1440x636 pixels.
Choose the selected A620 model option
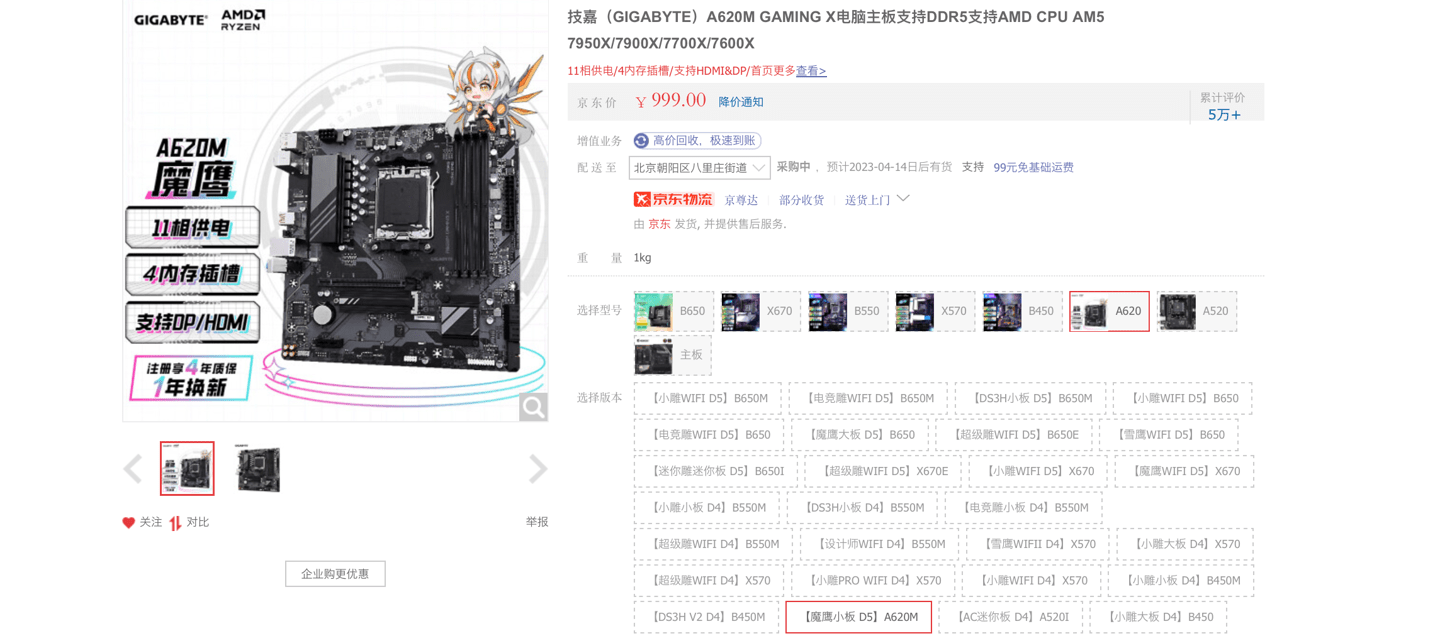(x=1109, y=312)
